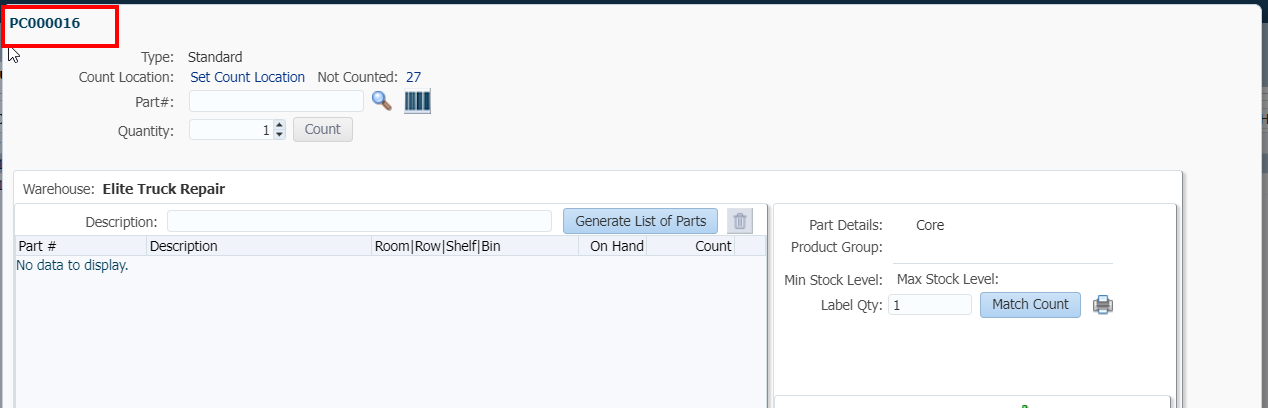
Task: Sort by the Part # column header
Action: click(x=80, y=246)
